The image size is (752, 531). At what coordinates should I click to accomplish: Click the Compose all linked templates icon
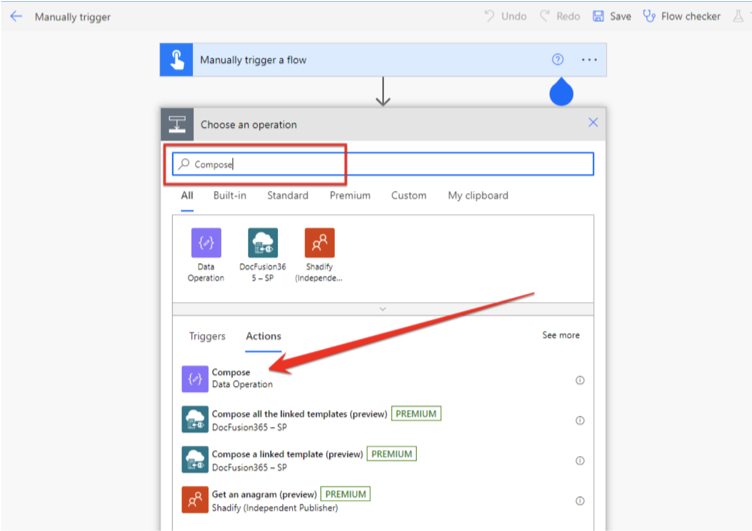(x=195, y=419)
